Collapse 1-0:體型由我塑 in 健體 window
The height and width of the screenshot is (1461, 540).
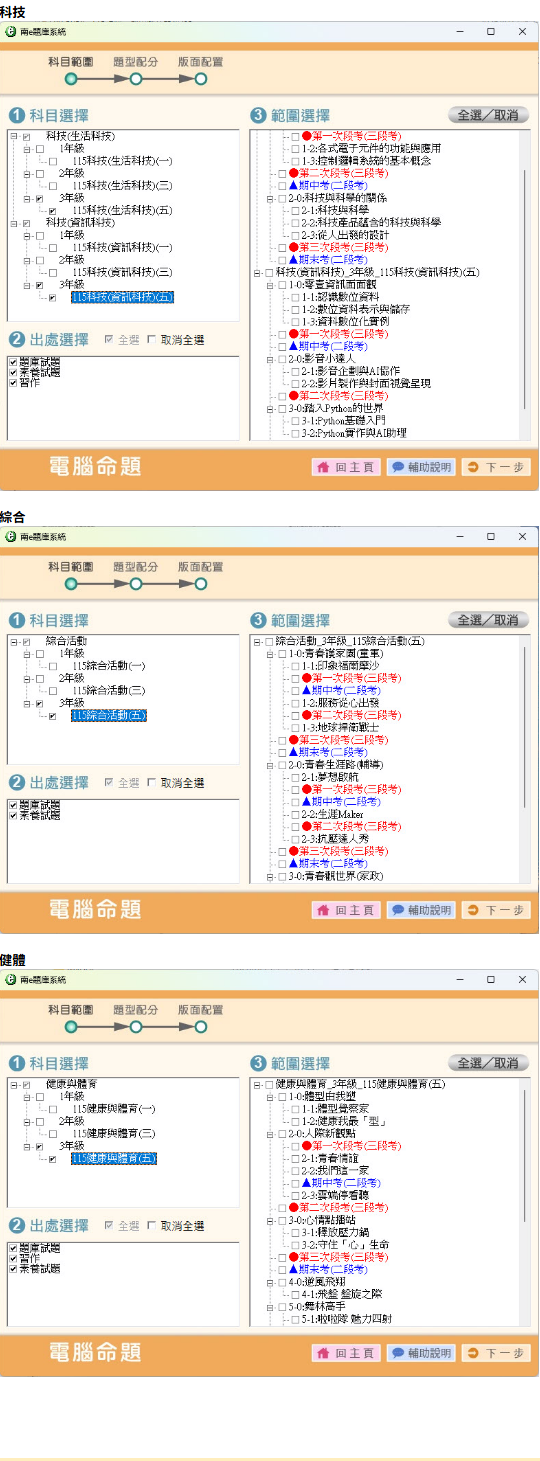pyautogui.click(x=270, y=1097)
